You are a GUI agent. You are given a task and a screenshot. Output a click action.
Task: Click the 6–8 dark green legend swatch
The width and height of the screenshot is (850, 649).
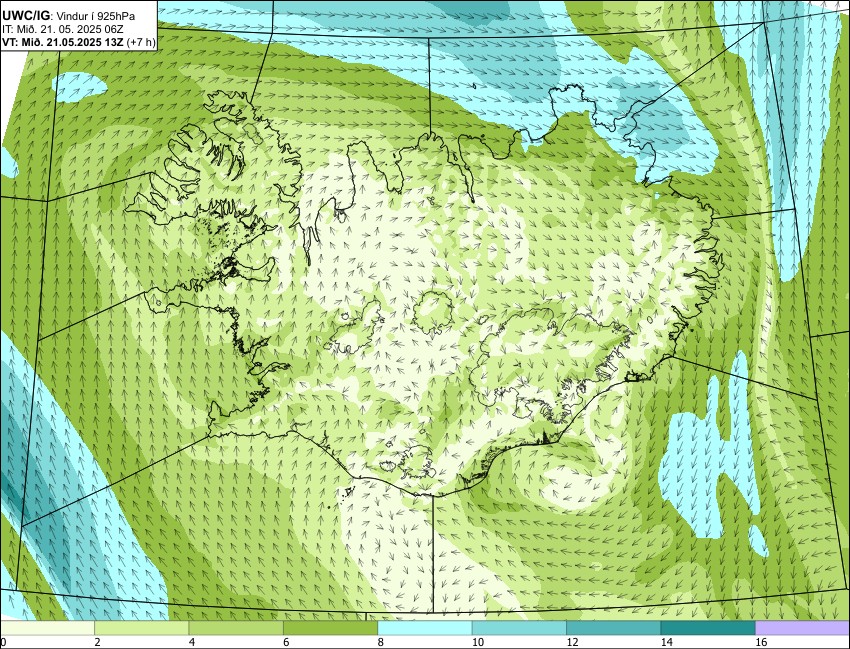330,628
